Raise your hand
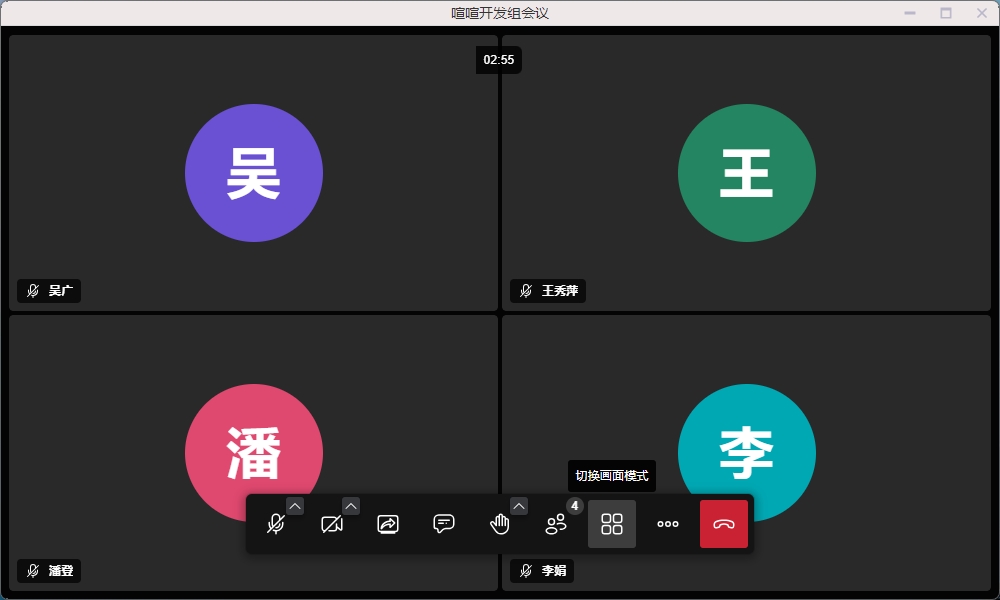This screenshot has width=1000, height=600. pyautogui.click(x=500, y=524)
